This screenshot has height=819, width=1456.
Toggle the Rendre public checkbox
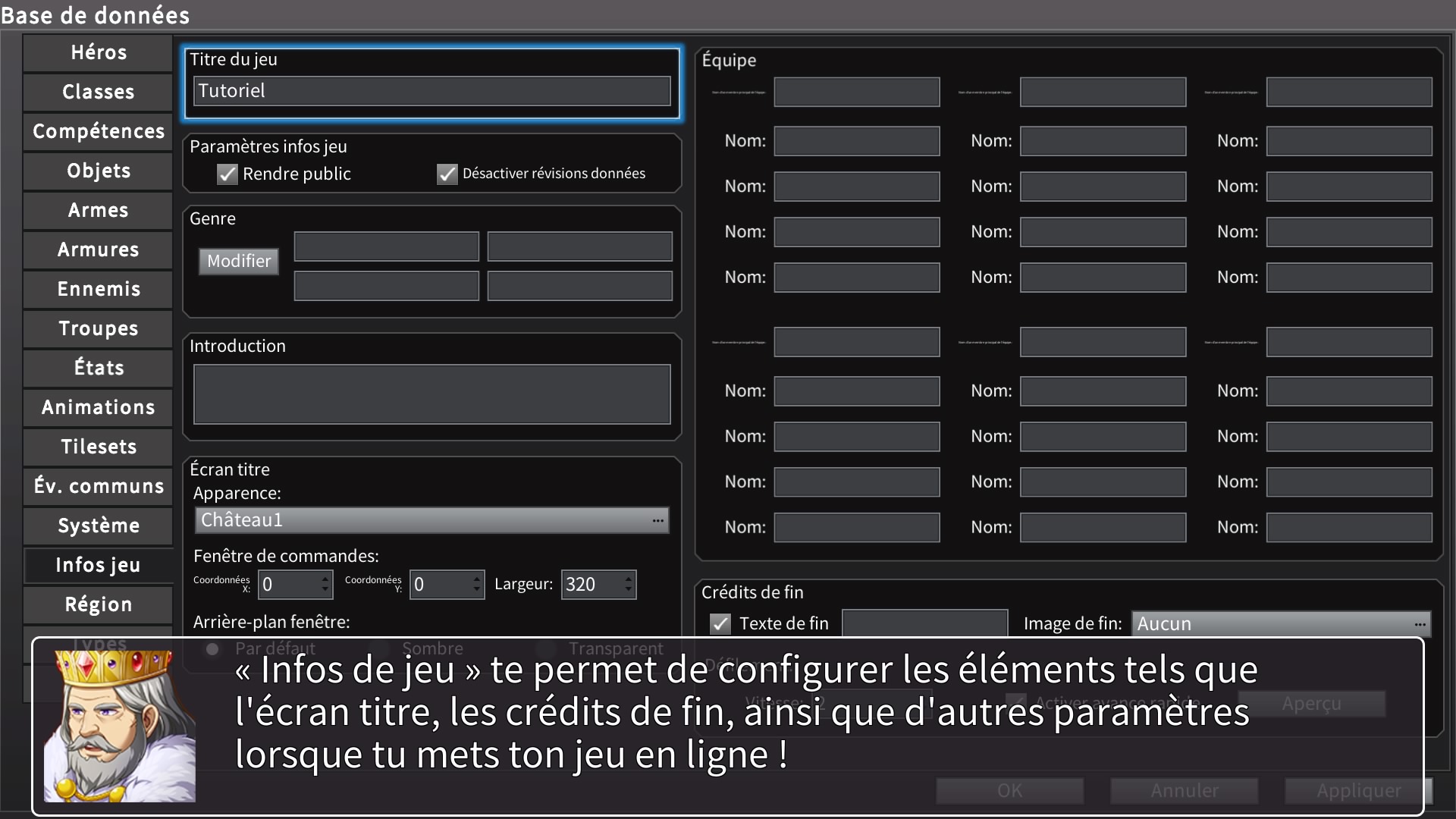(x=227, y=174)
